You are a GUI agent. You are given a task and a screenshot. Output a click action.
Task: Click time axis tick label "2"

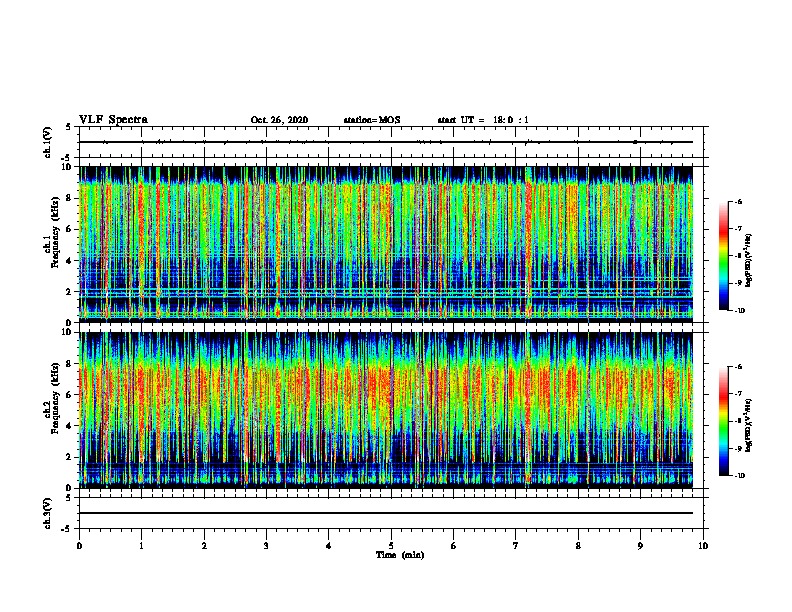pos(204,545)
